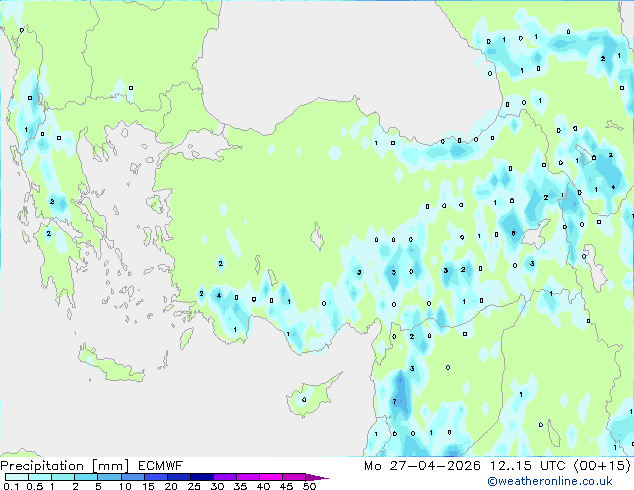Viewport: 634px width, 490px height.
Task: Pick the 10–15 mm blue legend swatch
Action: click(132, 477)
